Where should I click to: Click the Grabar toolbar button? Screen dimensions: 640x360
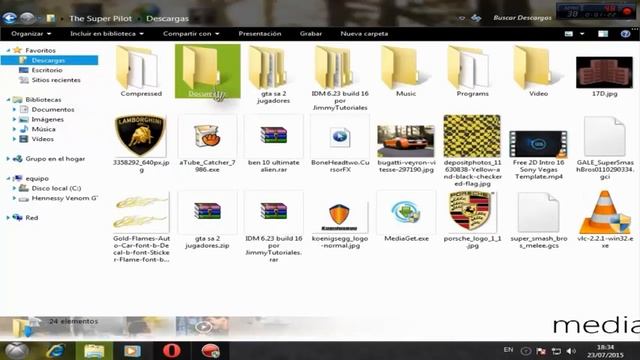pos(311,34)
